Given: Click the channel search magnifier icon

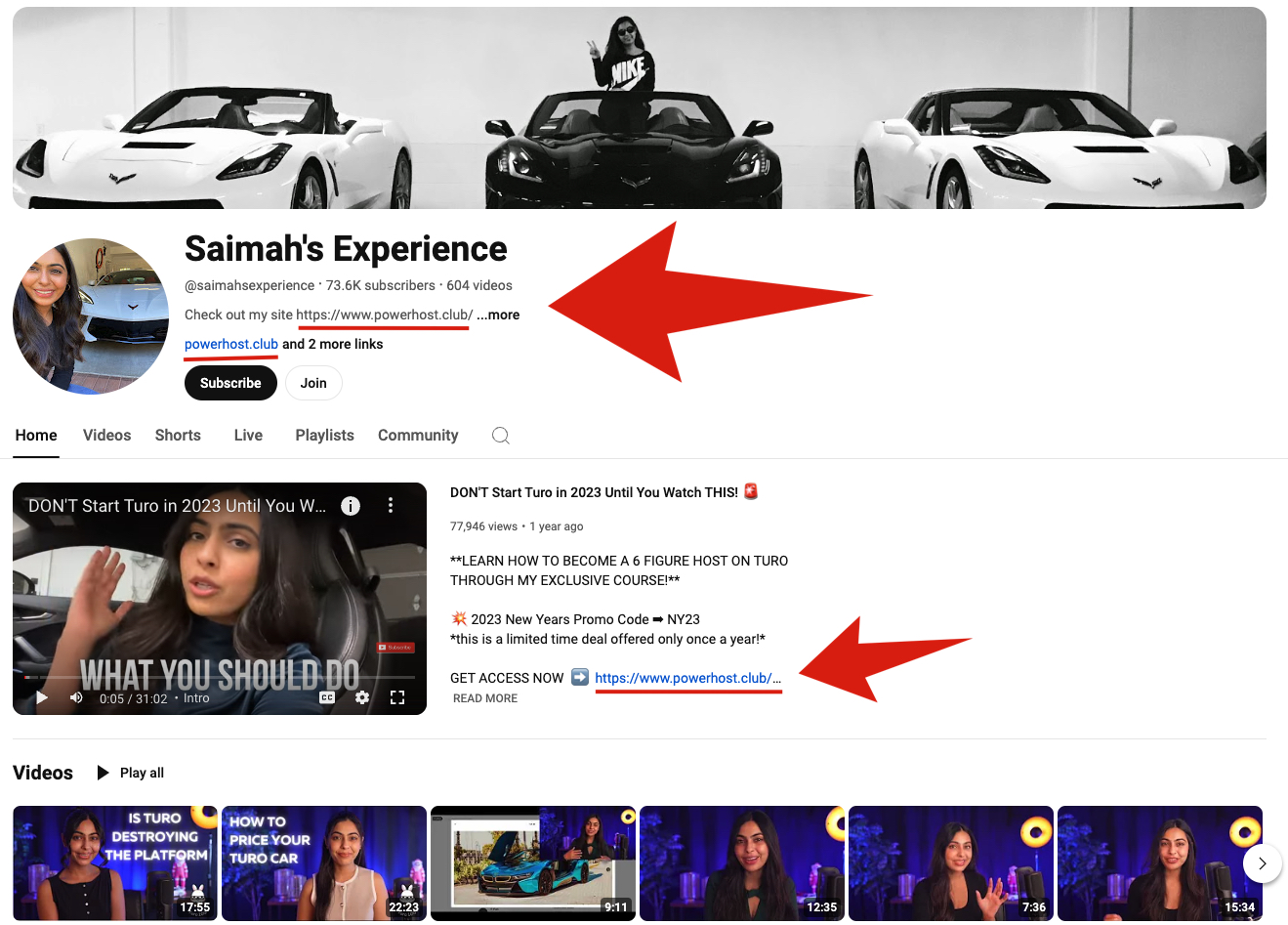Looking at the screenshot, I should point(500,436).
